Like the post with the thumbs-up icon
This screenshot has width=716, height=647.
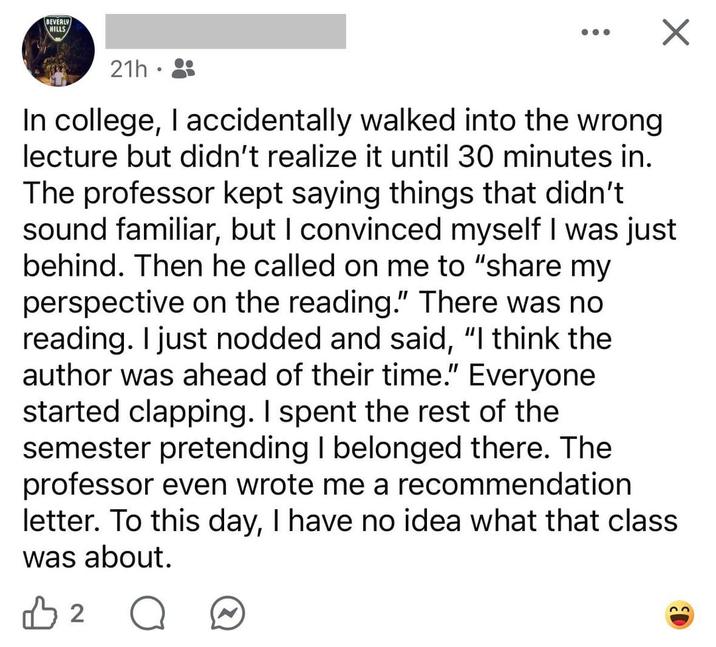[39, 613]
